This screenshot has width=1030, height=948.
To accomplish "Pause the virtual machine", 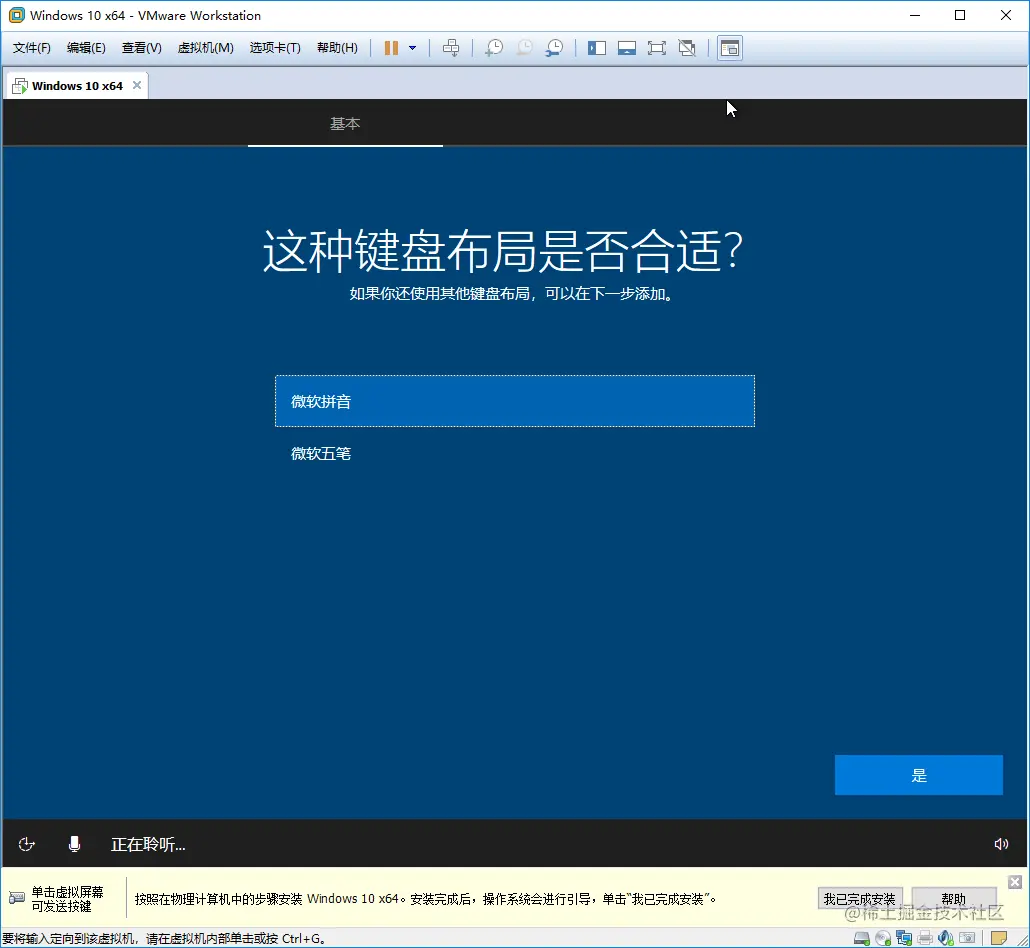I will point(391,48).
